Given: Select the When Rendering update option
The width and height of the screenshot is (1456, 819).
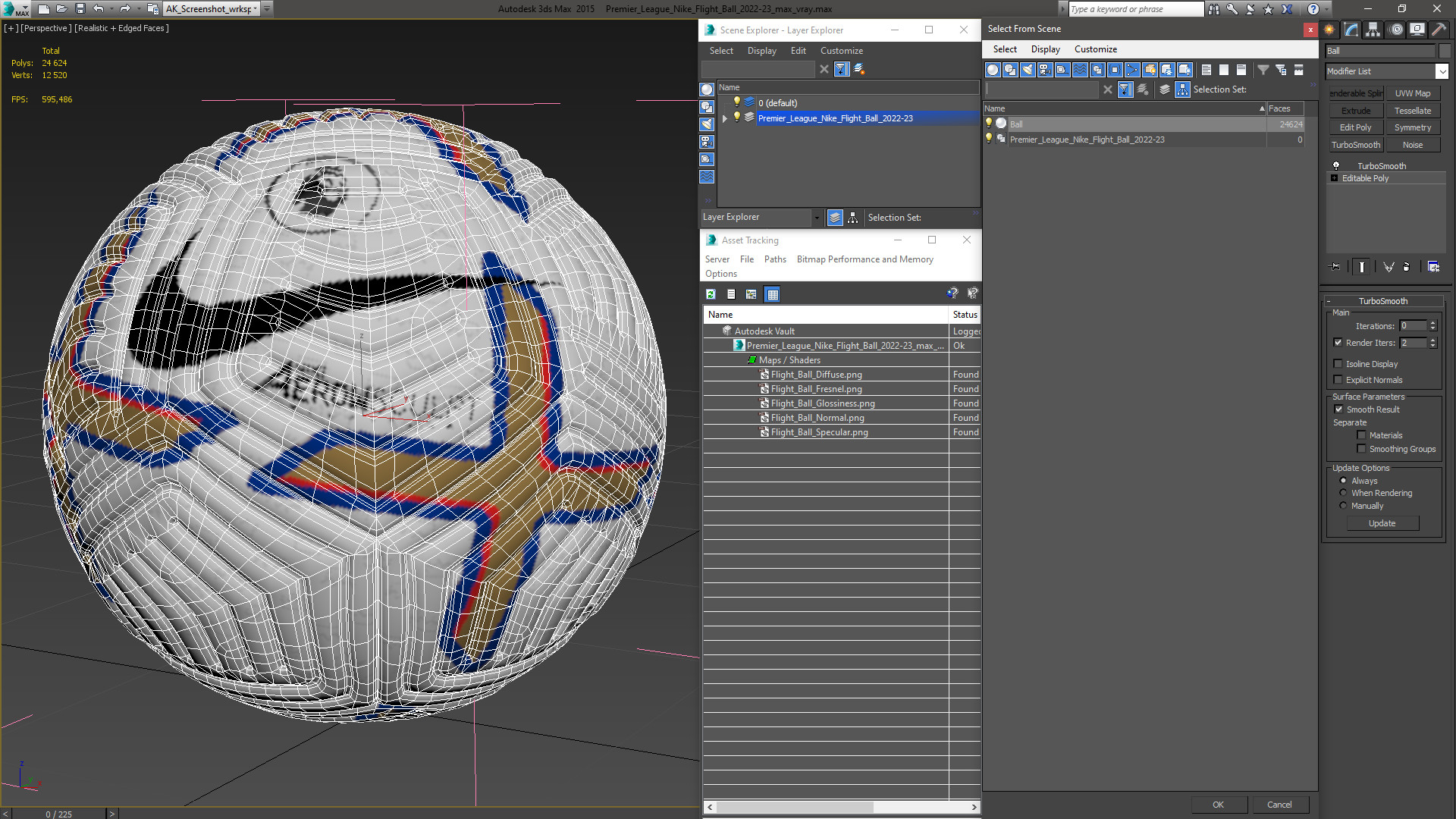Looking at the screenshot, I should pos(1343,493).
